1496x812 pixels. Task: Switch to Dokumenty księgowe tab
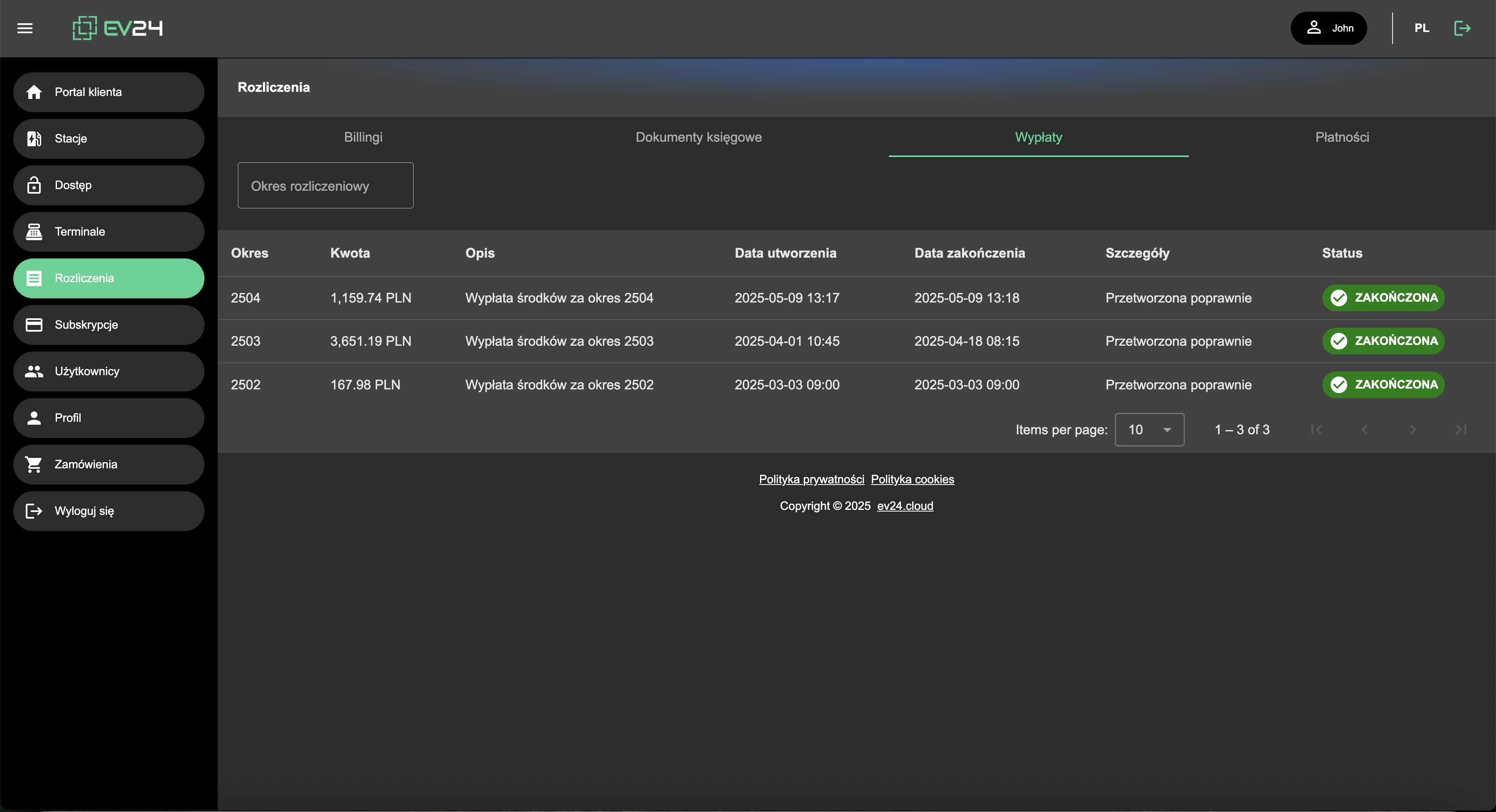pos(698,138)
